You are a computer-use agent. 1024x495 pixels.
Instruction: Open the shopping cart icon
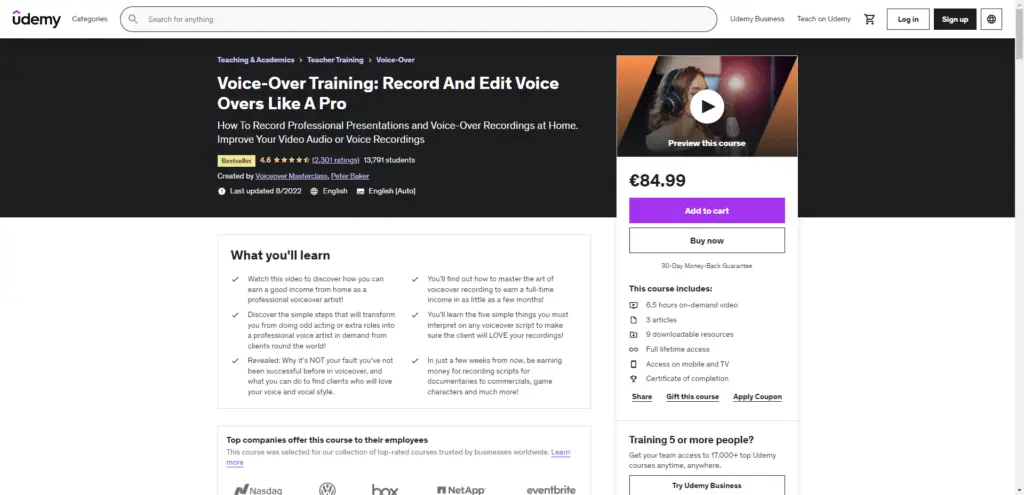(869, 19)
